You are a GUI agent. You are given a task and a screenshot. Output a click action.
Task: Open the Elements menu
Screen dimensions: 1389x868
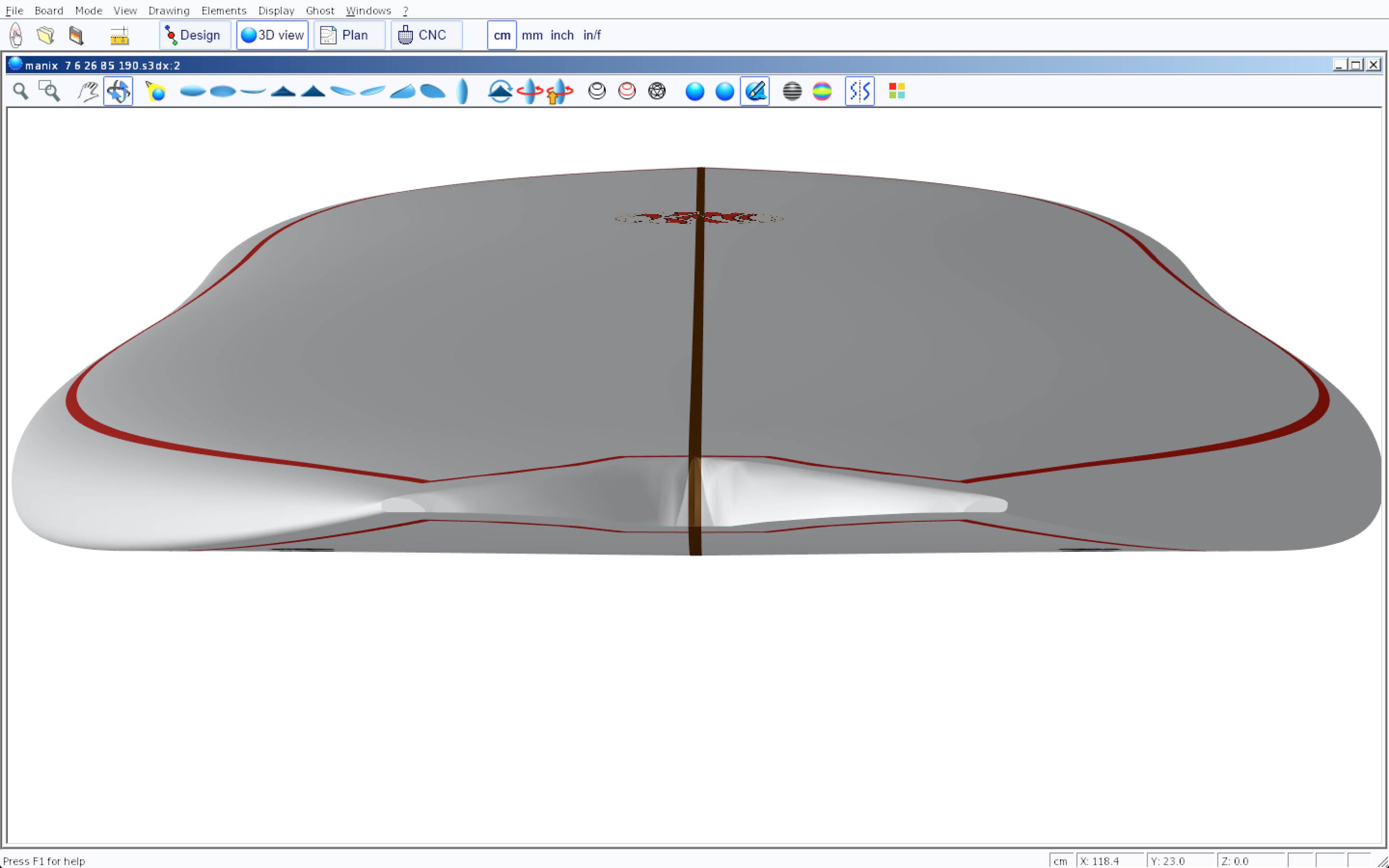(x=224, y=10)
